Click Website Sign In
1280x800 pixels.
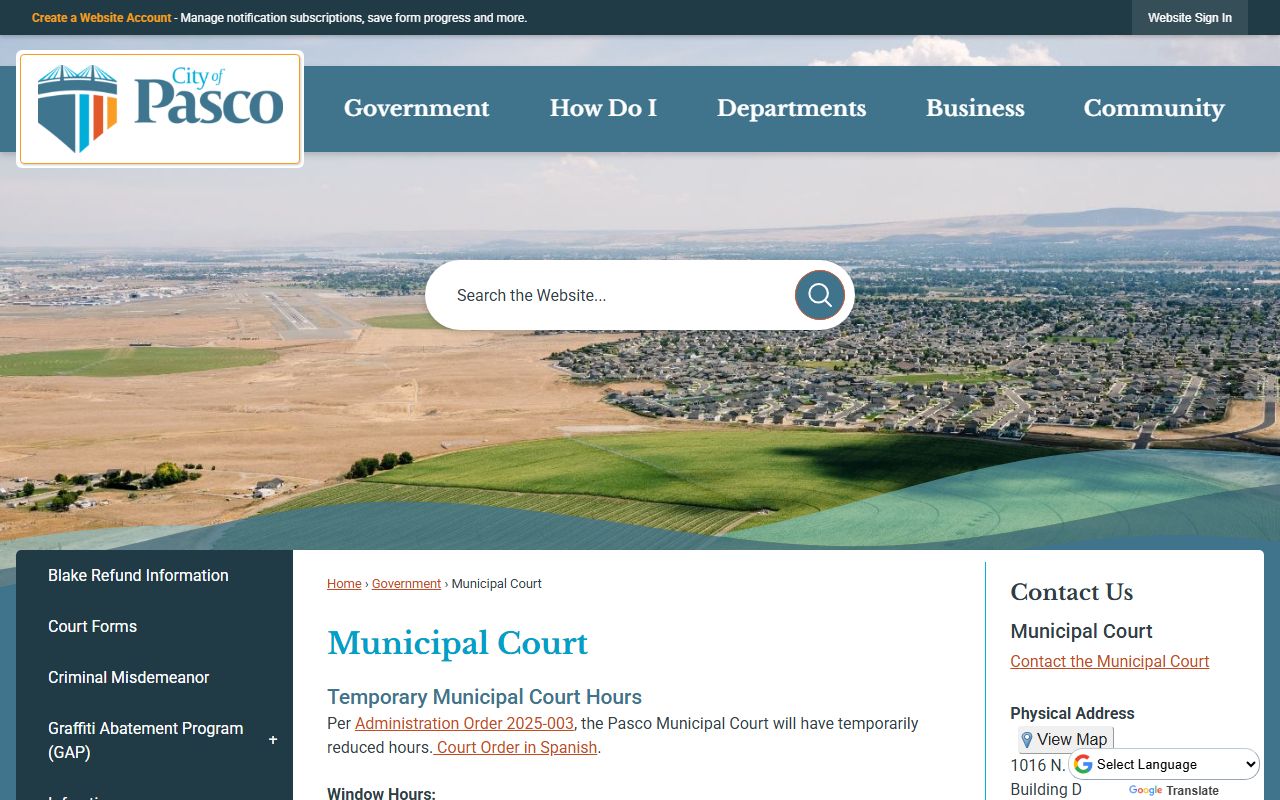point(1190,18)
